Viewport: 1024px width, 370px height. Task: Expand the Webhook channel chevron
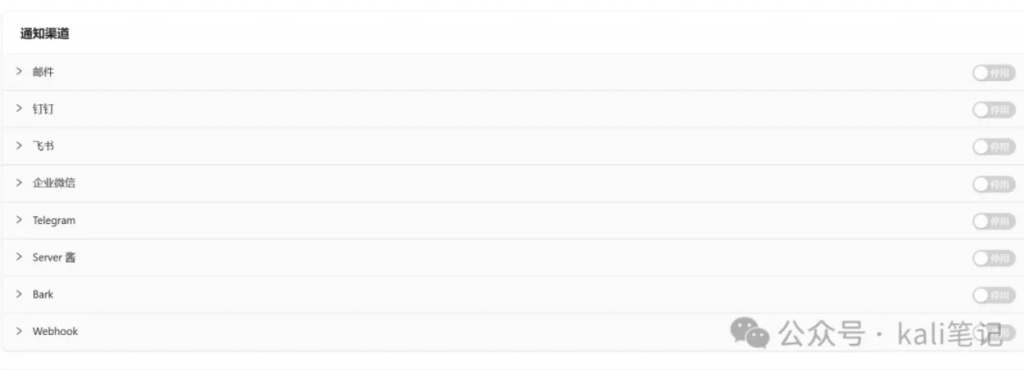pyautogui.click(x=19, y=331)
